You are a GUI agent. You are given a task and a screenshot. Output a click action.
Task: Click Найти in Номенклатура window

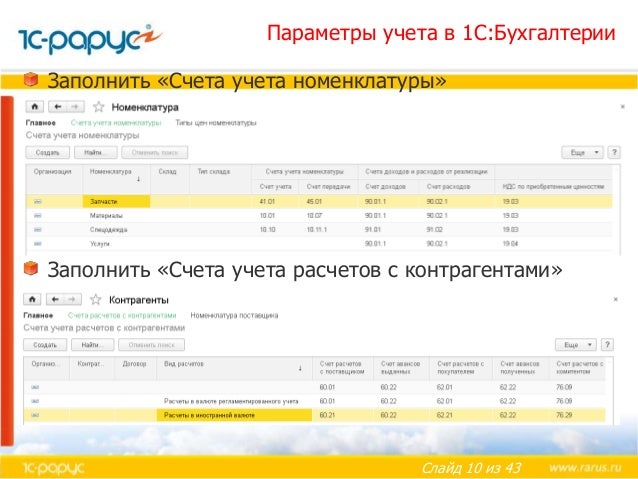pos(95,153)
